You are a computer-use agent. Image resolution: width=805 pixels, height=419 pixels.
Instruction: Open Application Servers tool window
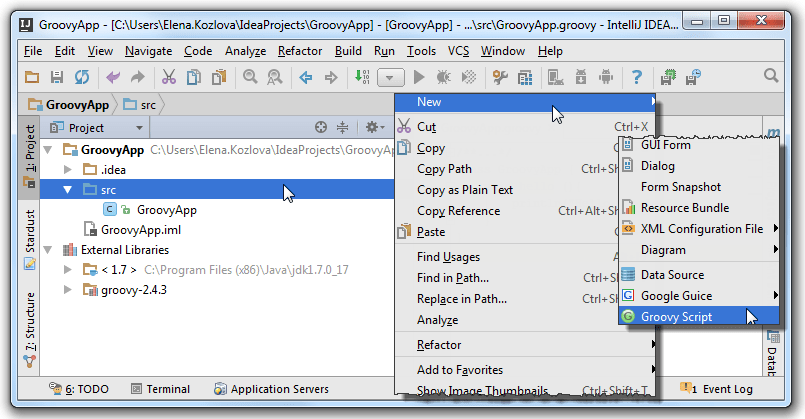pos(272,389)
